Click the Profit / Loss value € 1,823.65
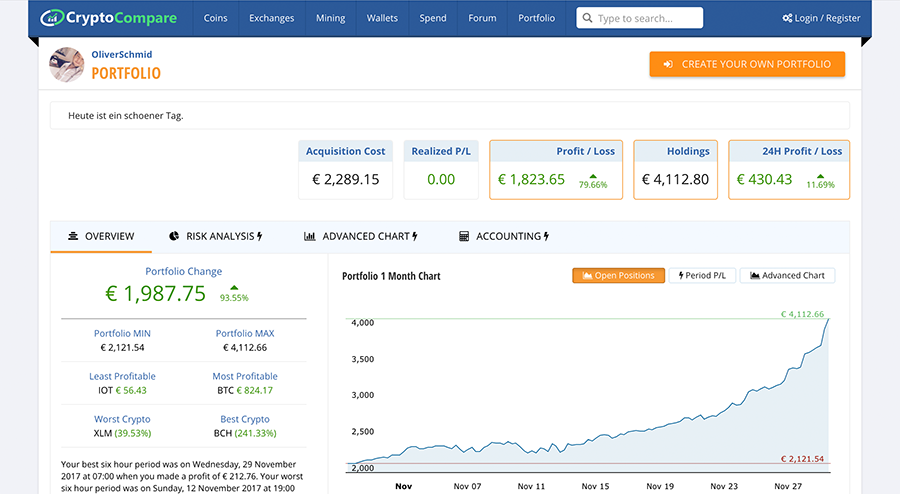Viewport: 900px width, 494px height. [532, 180]
